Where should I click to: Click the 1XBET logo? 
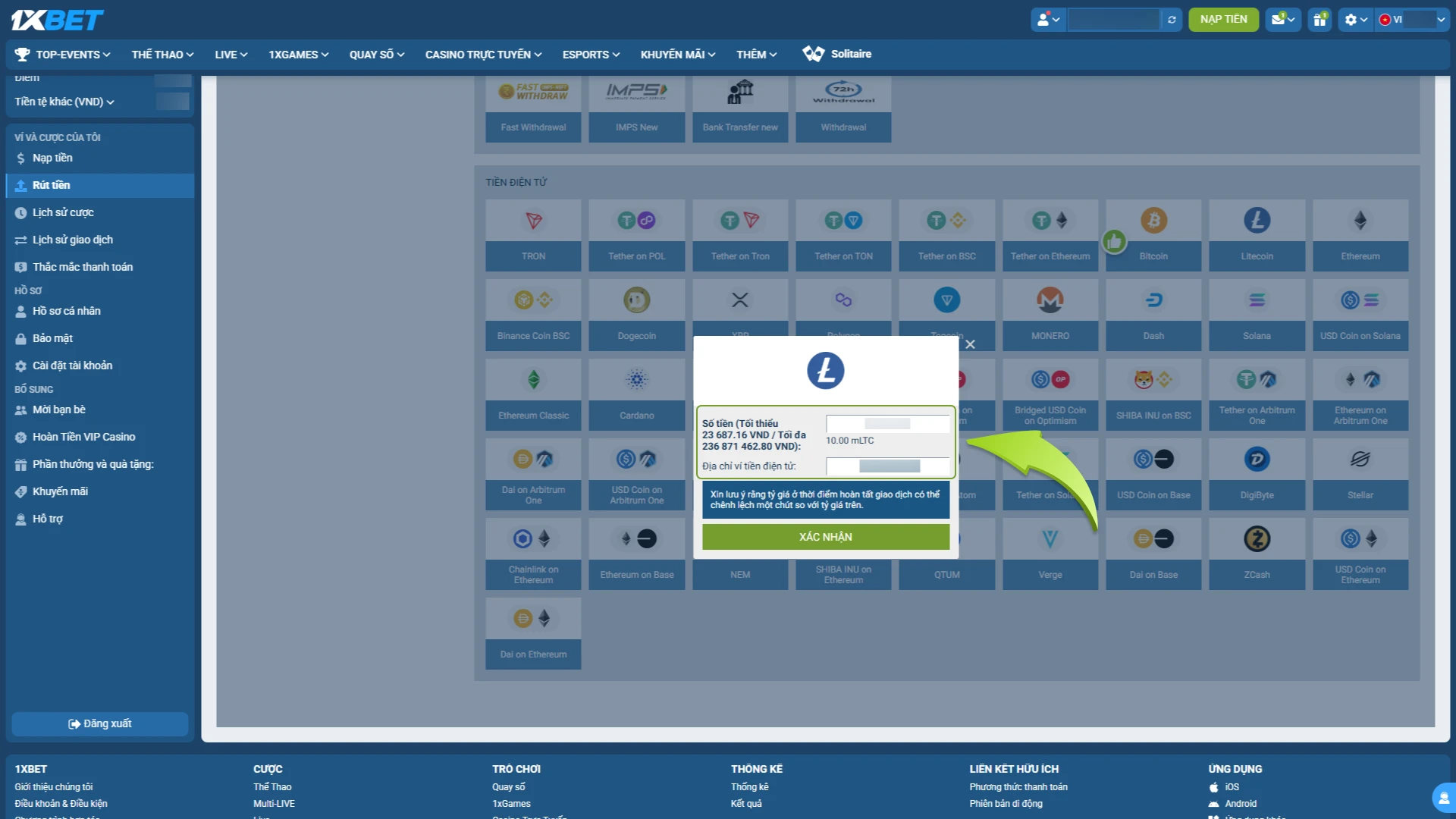[58, 20]
